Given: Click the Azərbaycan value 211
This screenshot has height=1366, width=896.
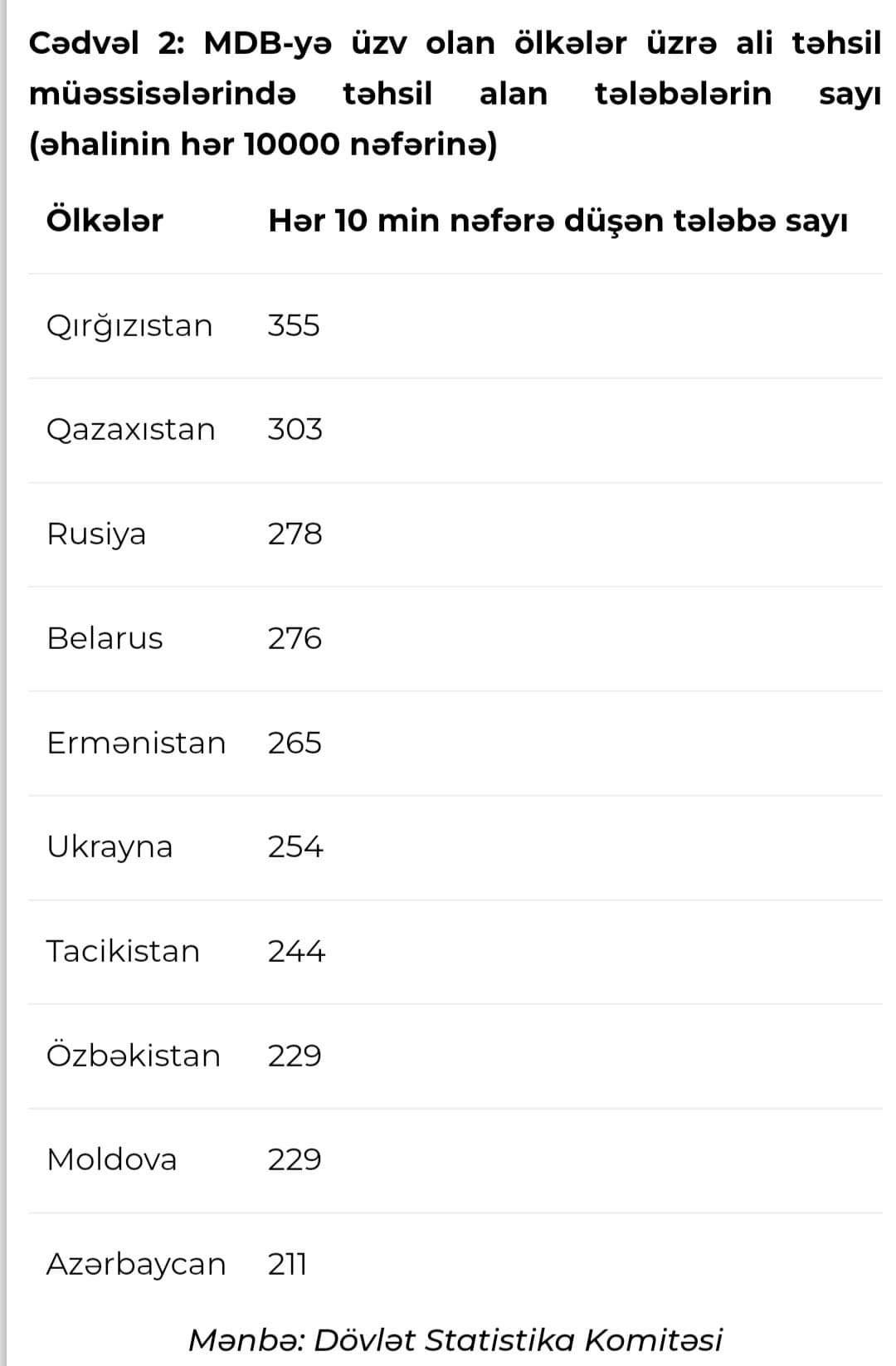Looking at the screenshot, I should pyautogui.click(x=287, y=1264).
